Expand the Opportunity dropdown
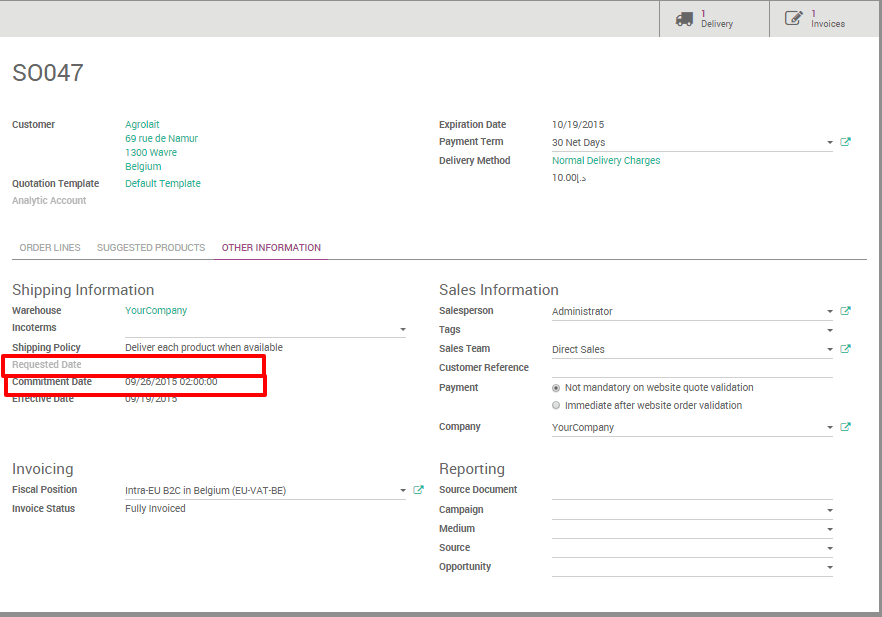 829,566
